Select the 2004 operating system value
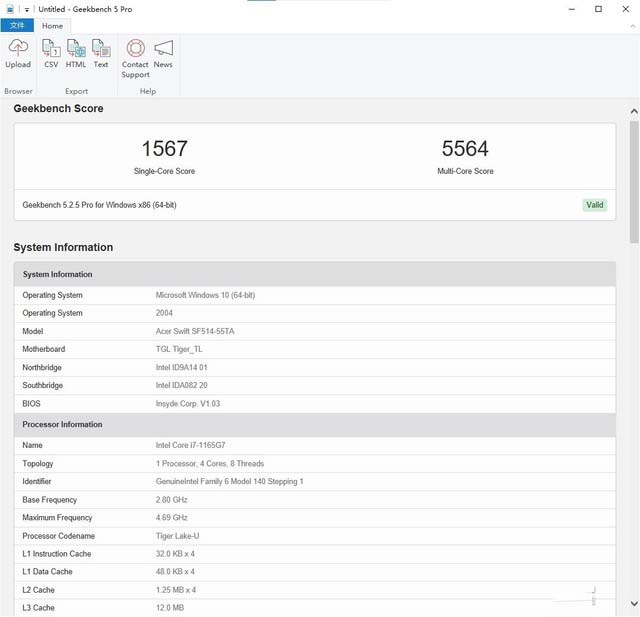640x617 pixels. tap(164, 313)
